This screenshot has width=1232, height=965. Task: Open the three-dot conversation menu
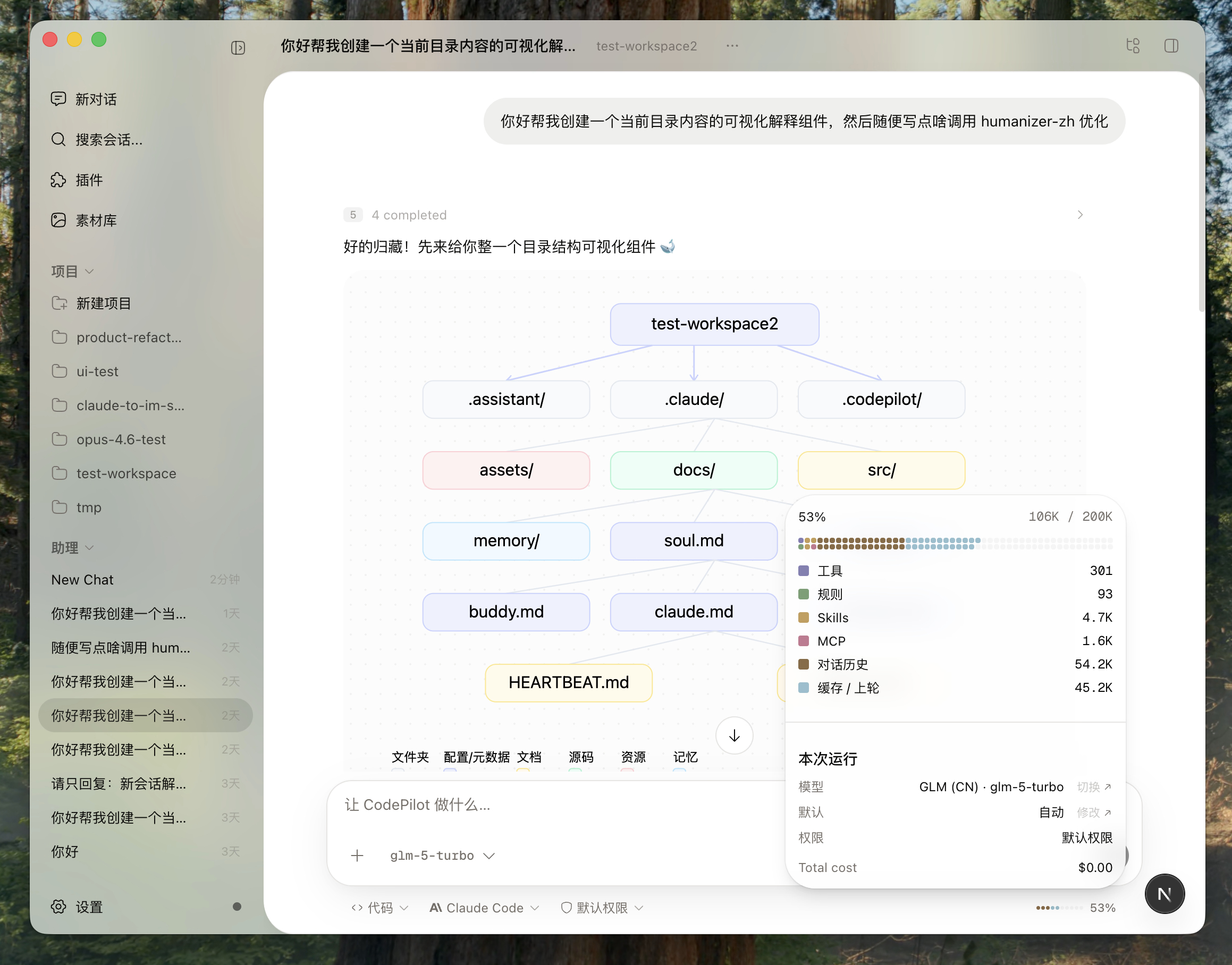732,46
